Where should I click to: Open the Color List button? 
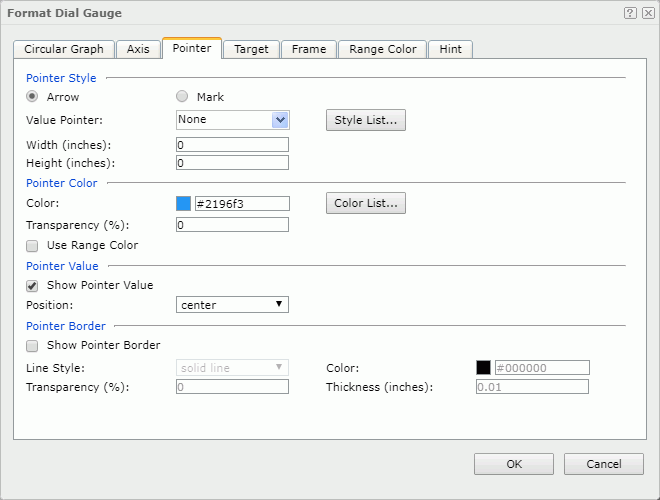pos(365,203)
